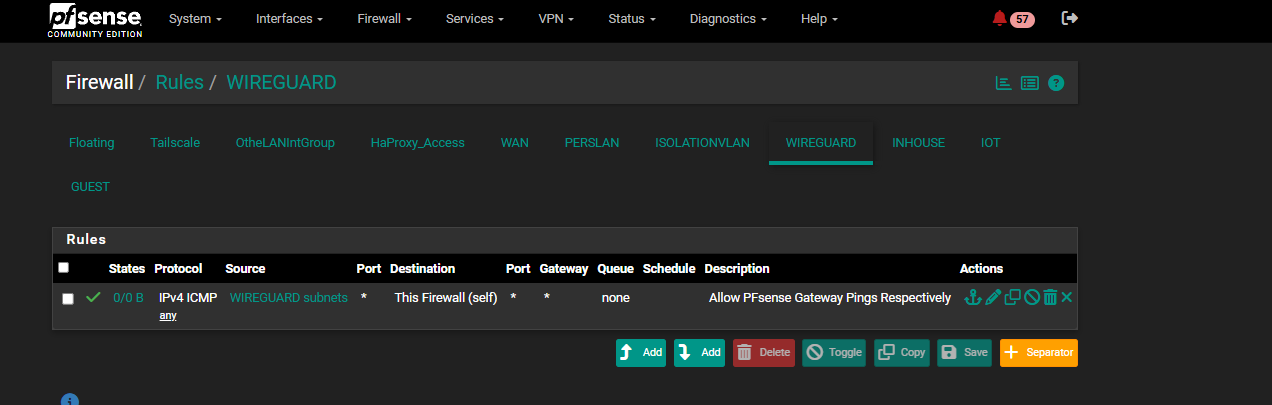
Task: Switch to the INHOUSE tab
Action: [x=919, y=143]
